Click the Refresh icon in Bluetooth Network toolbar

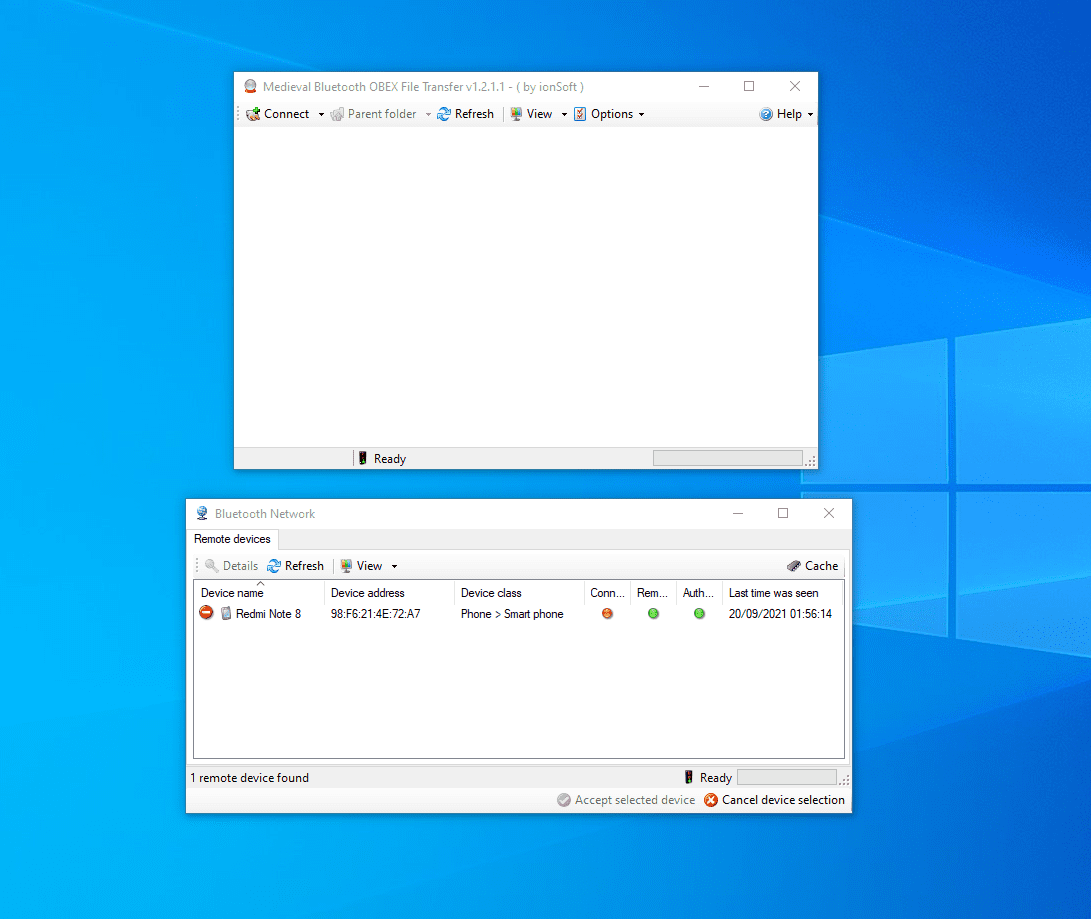[274, 566]
